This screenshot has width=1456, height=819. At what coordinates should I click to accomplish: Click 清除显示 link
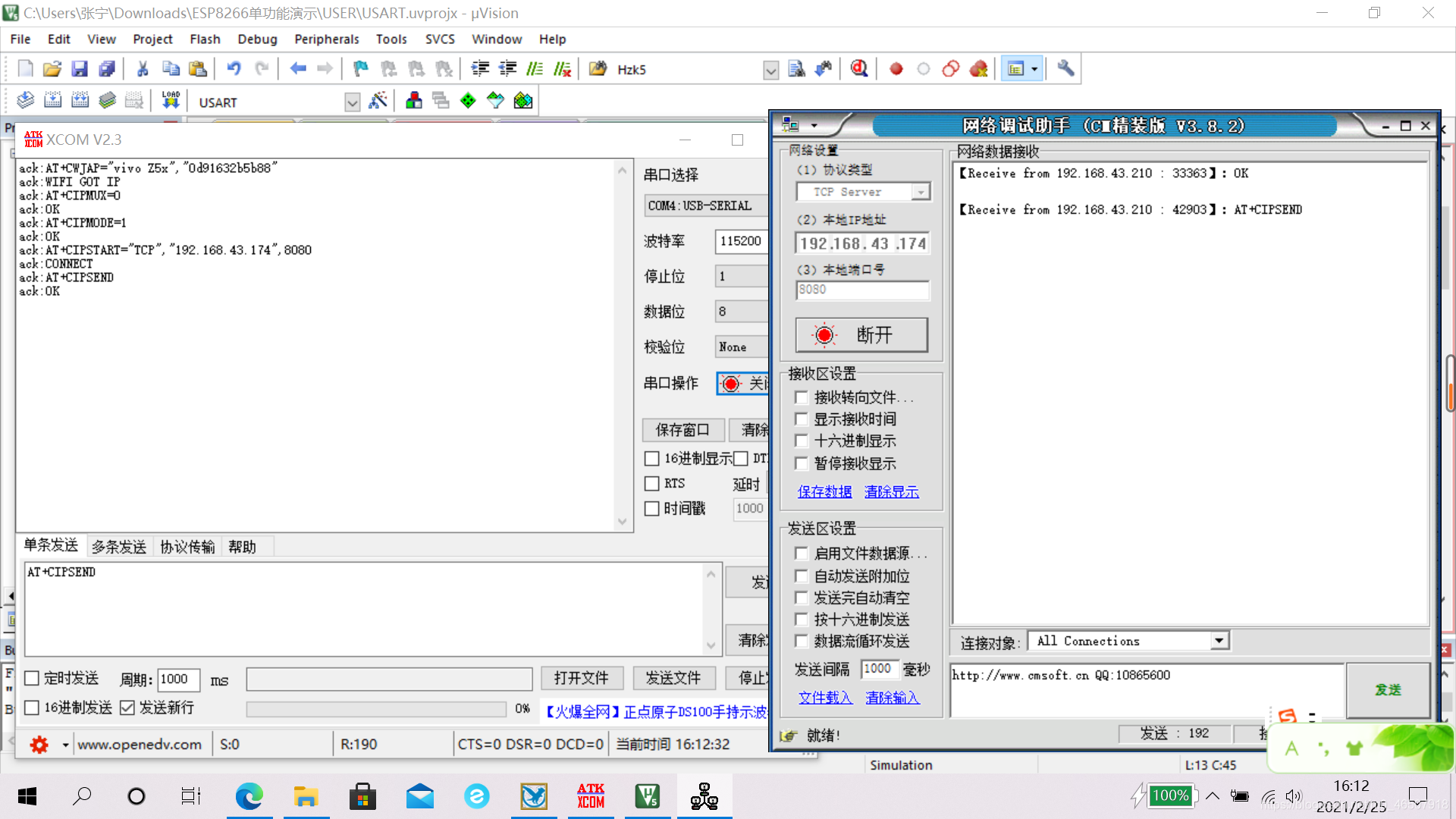click(891, 491)
